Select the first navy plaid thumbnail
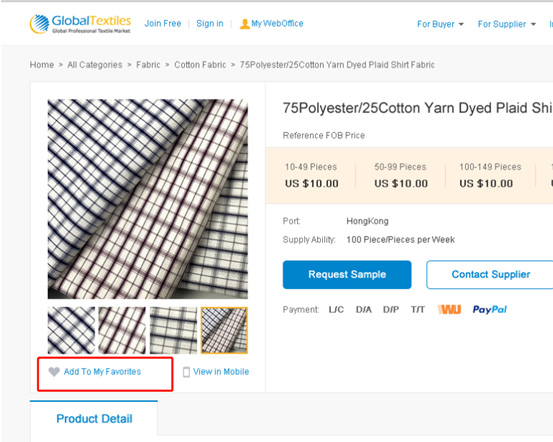This screenshot has width=553, height=442. [72, 331]
